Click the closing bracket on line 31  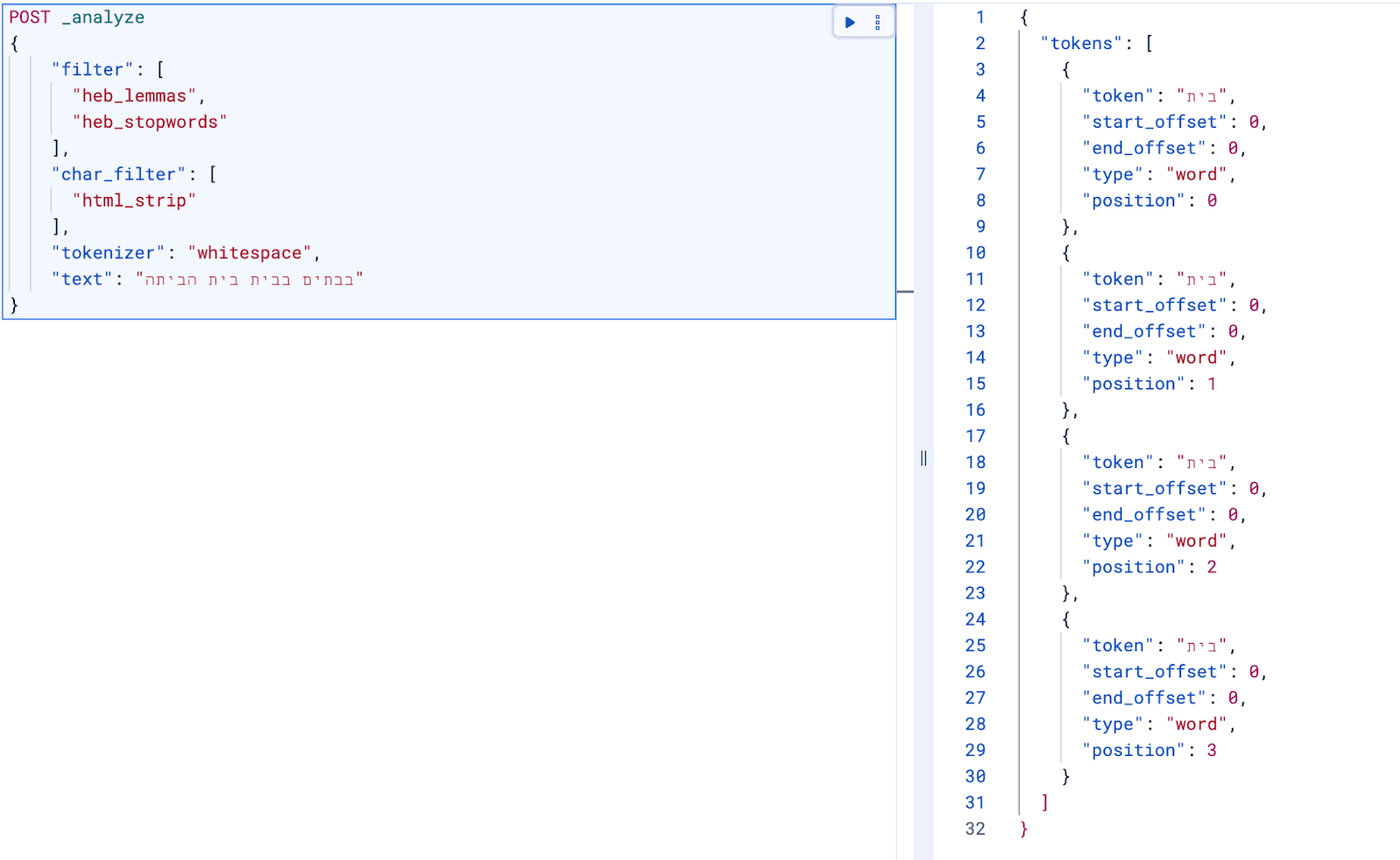1043,802
